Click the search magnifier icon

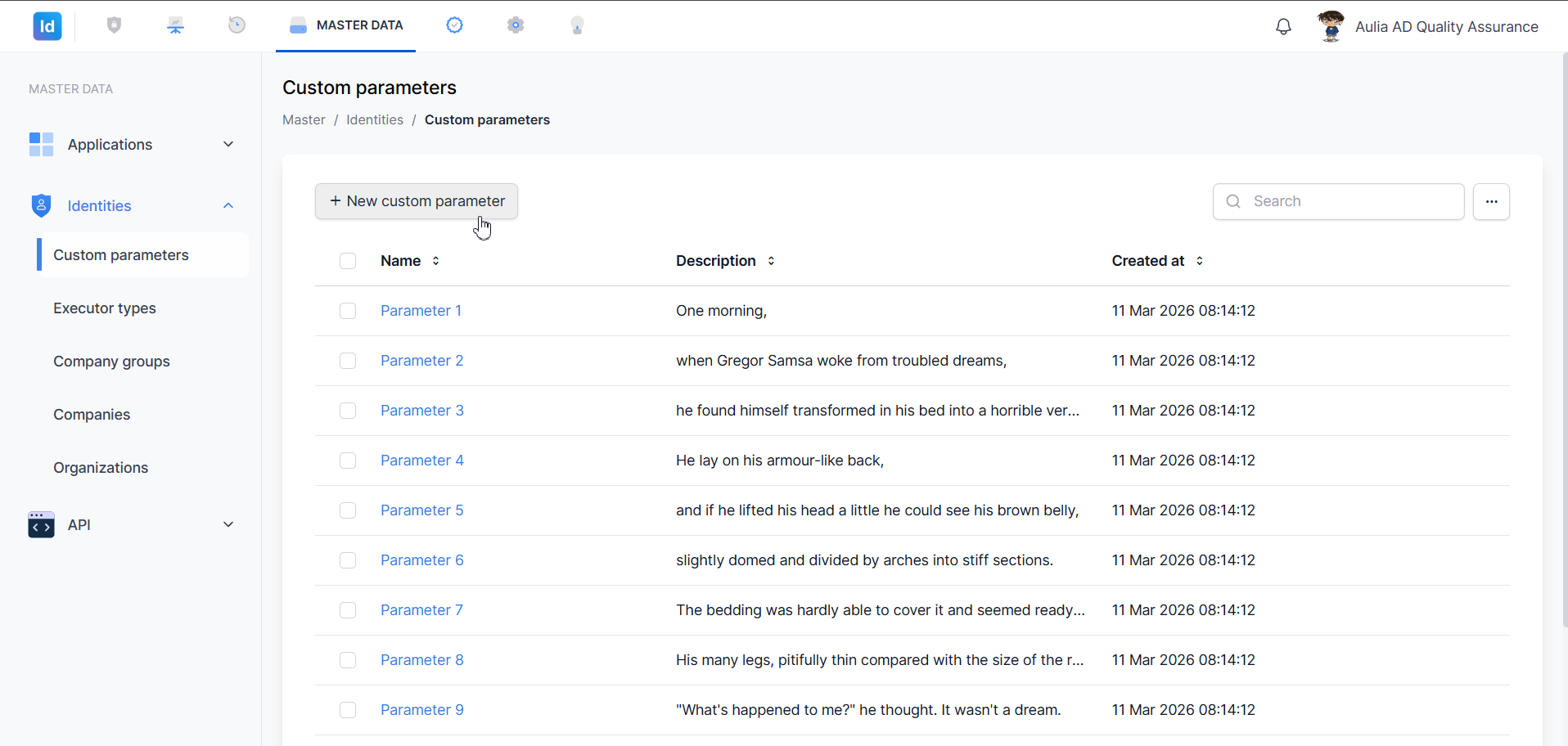[x=1233, y=201]
